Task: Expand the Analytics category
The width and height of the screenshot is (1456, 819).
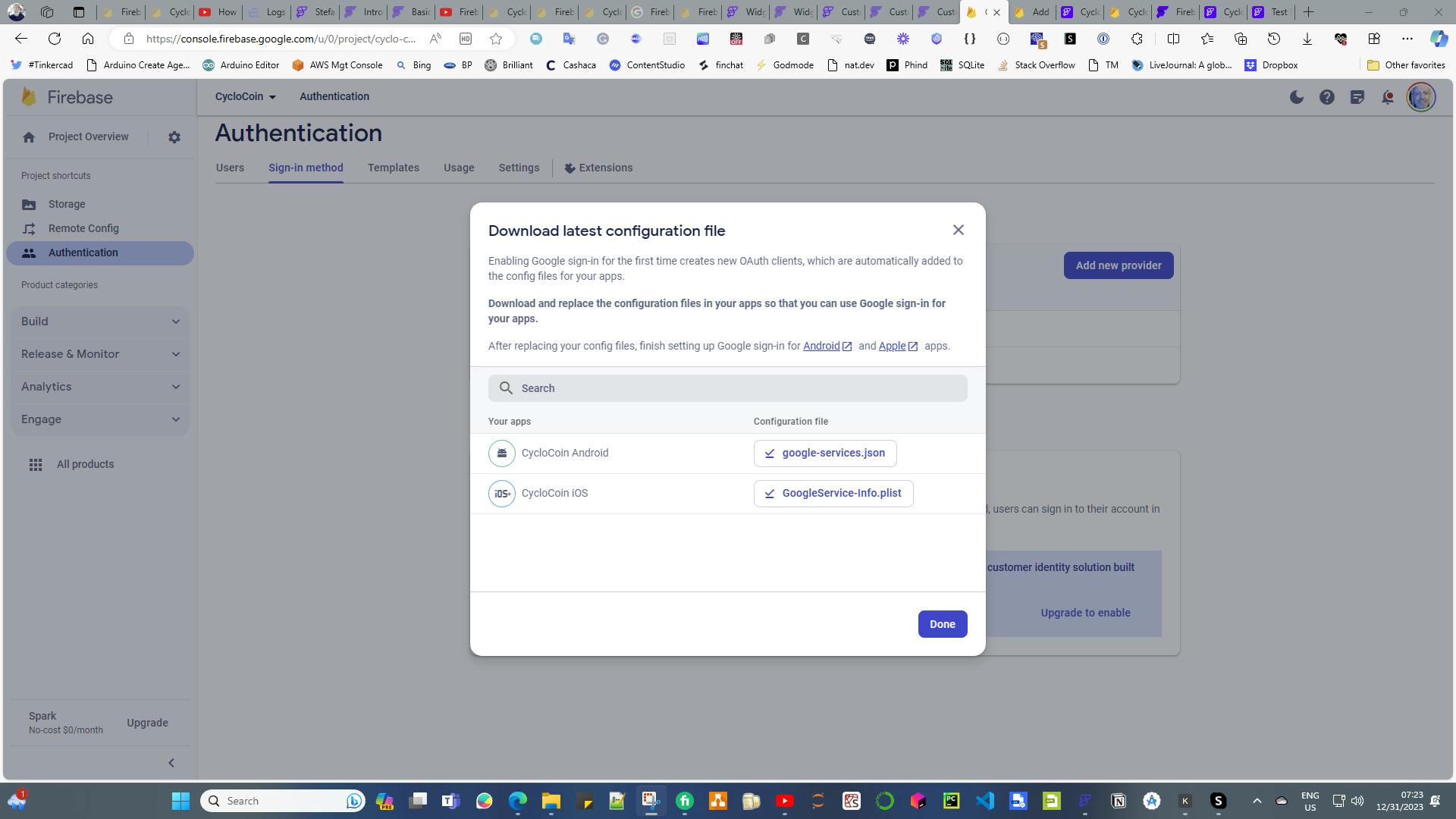Action: 100,387
